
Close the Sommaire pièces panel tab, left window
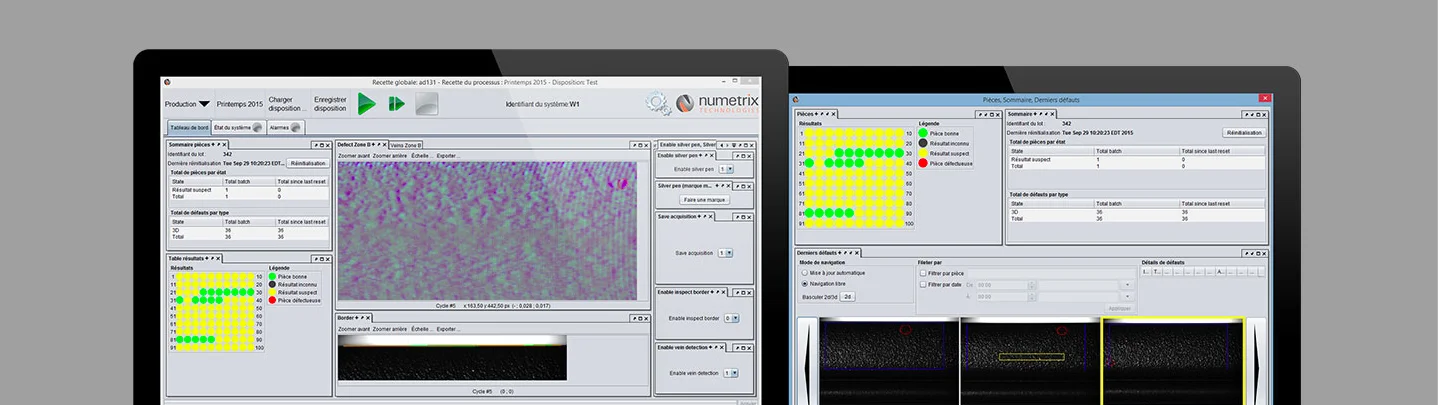coord(224,145)
